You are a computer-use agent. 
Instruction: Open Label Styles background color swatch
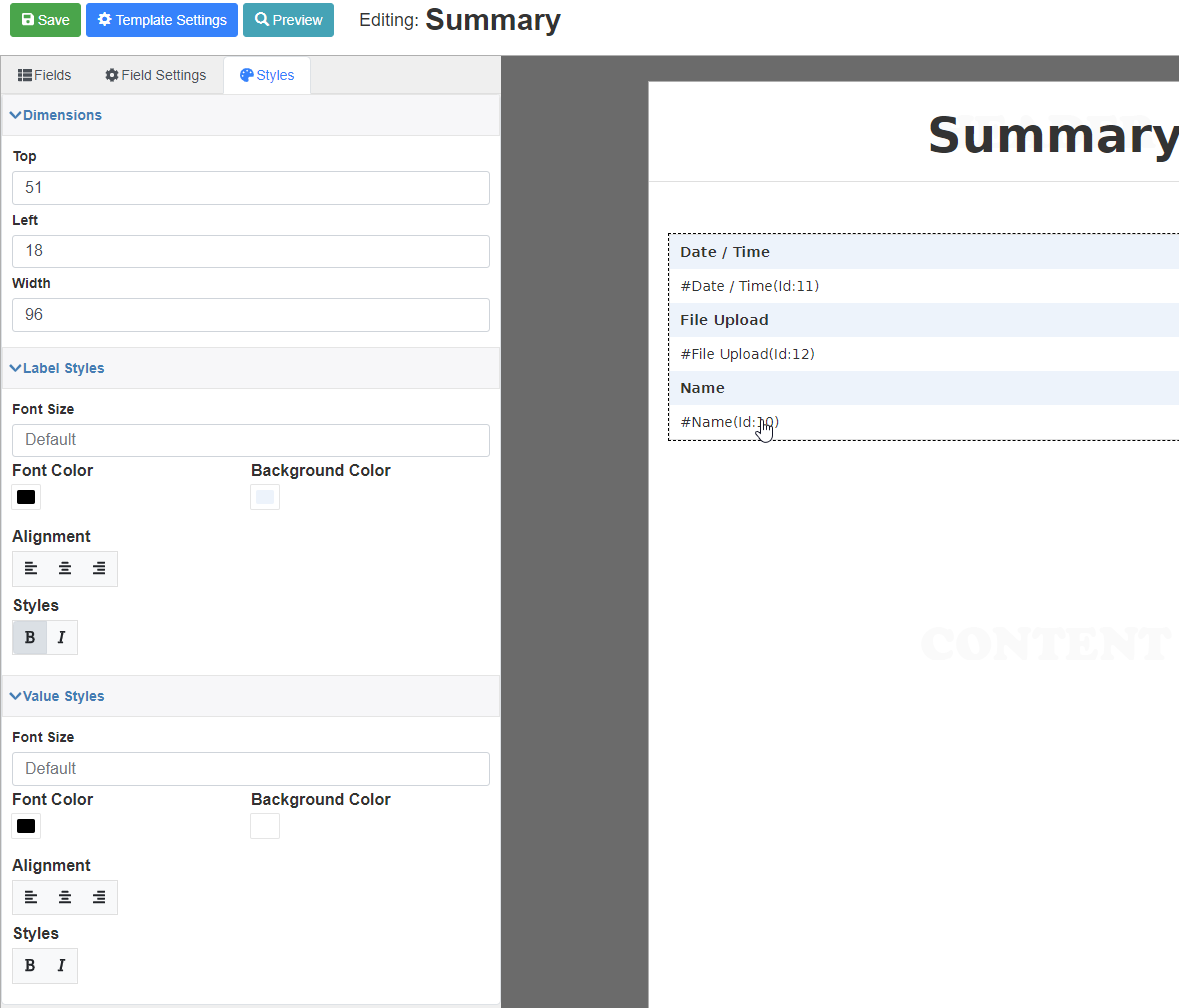click(x=265, y=498)
